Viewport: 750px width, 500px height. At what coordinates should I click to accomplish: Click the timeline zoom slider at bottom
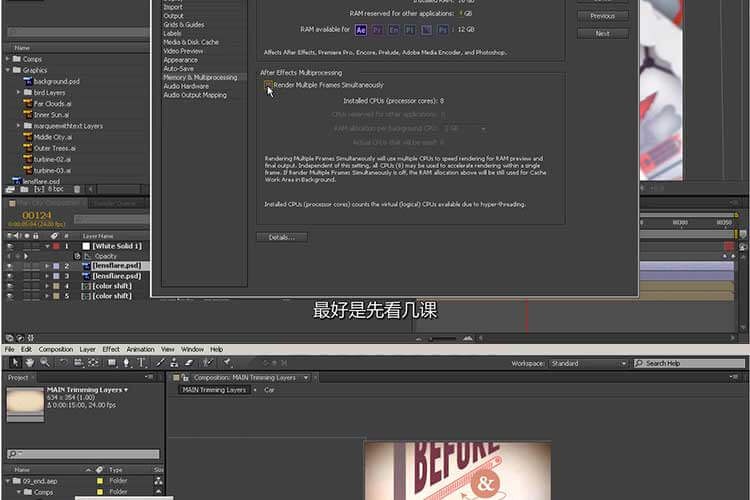click(x=442, y=339)
